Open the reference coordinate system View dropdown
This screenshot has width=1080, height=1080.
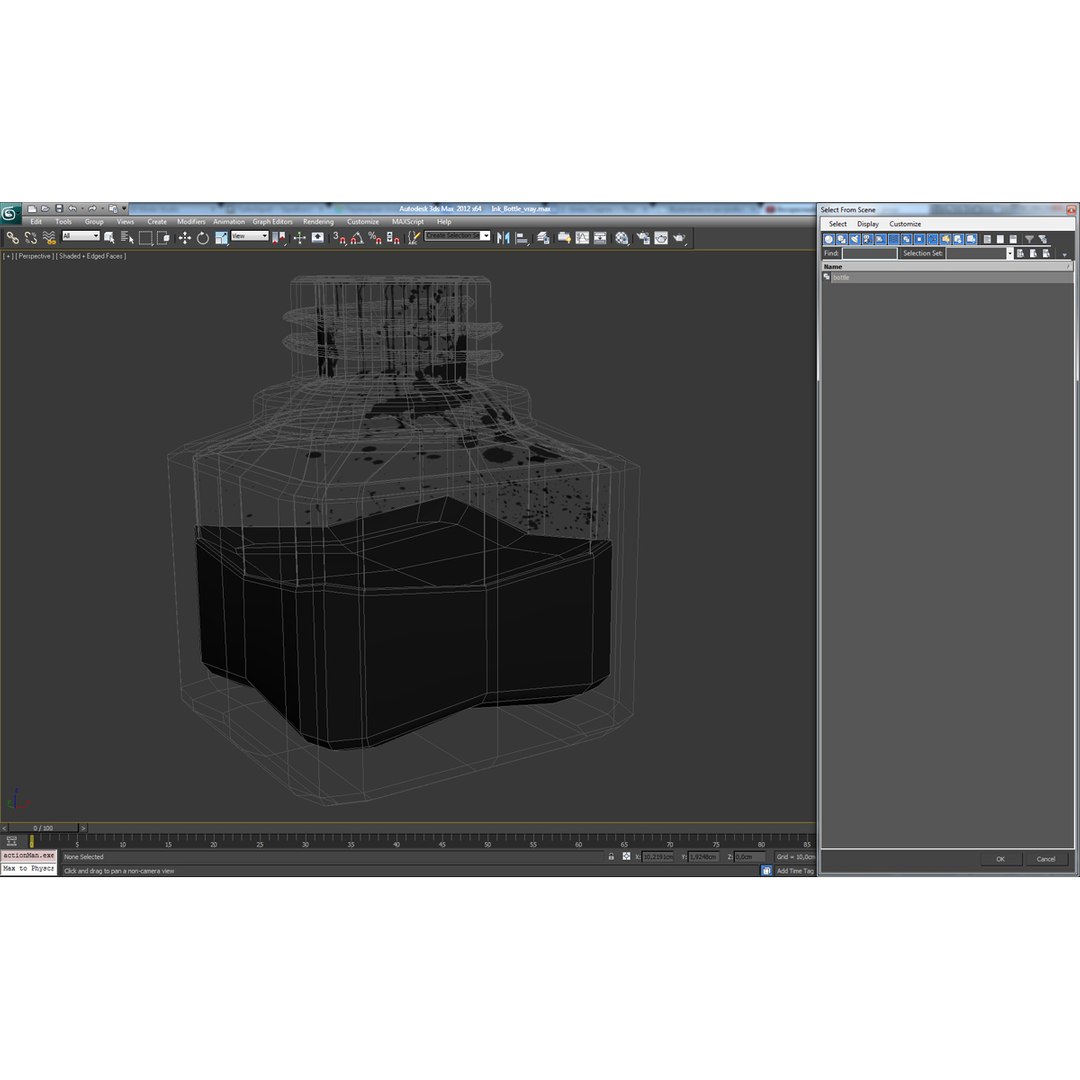click(249, 236)
